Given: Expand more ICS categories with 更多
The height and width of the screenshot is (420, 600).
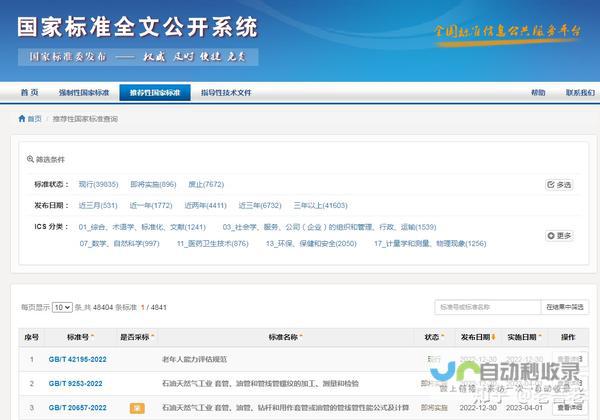Looking at the screenshot, I should 559,236.
